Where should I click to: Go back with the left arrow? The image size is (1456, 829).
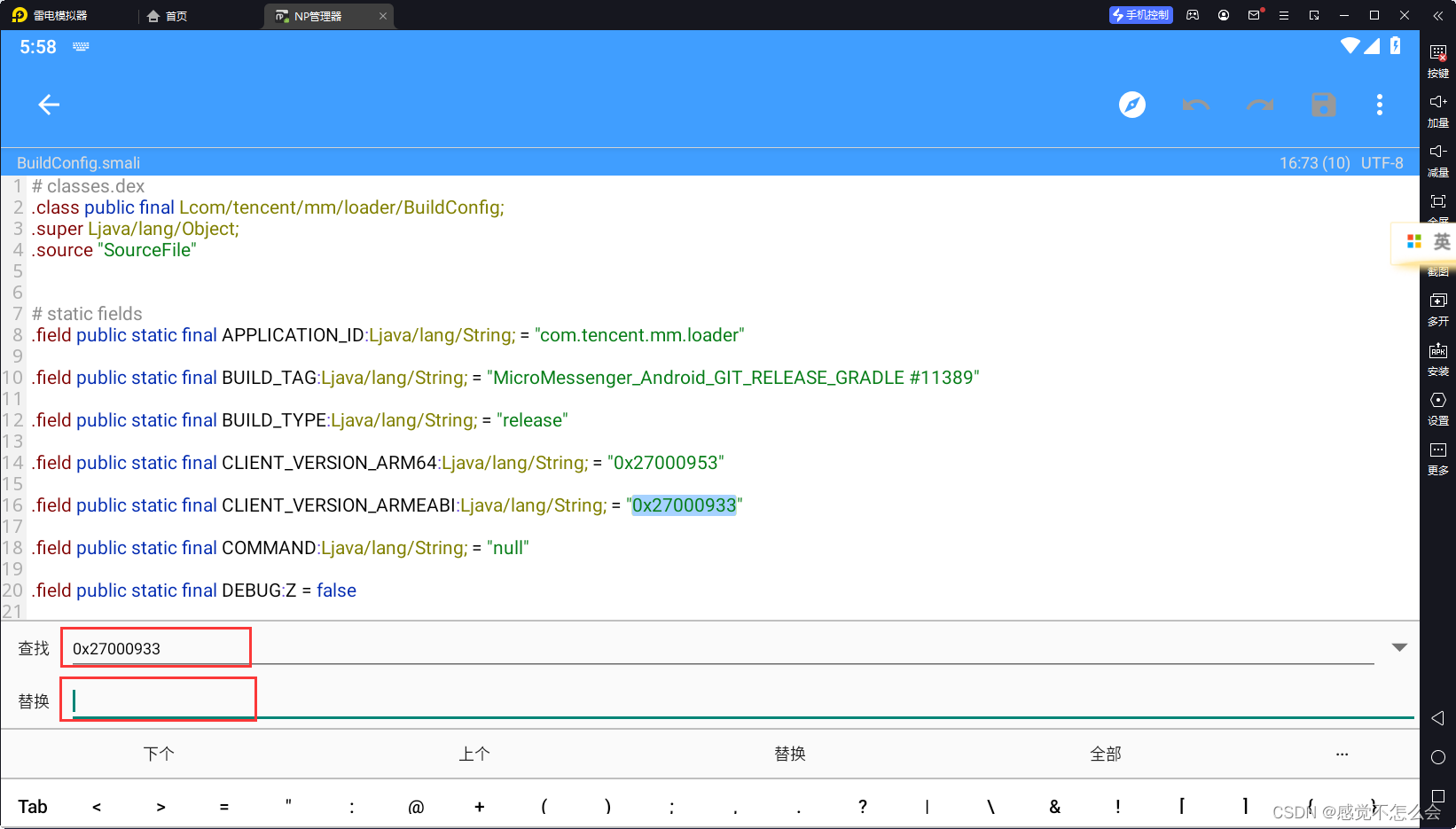tap(49, 105)
